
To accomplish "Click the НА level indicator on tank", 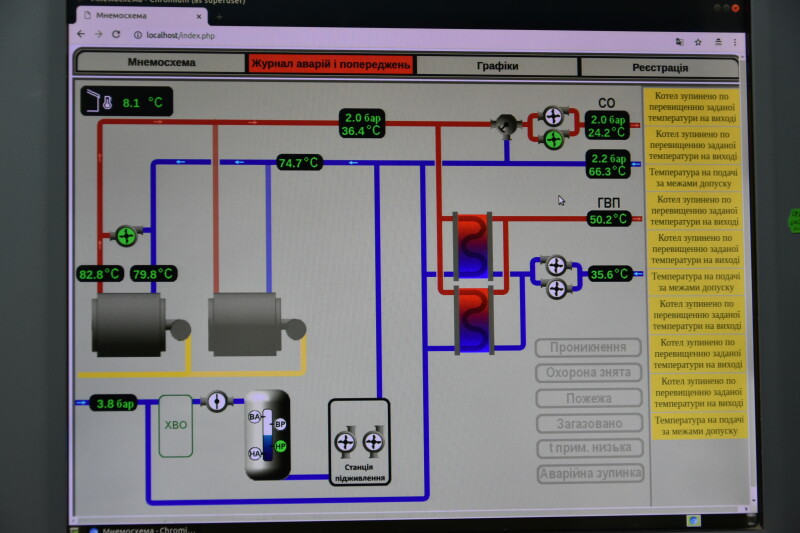I will point(255,453).
